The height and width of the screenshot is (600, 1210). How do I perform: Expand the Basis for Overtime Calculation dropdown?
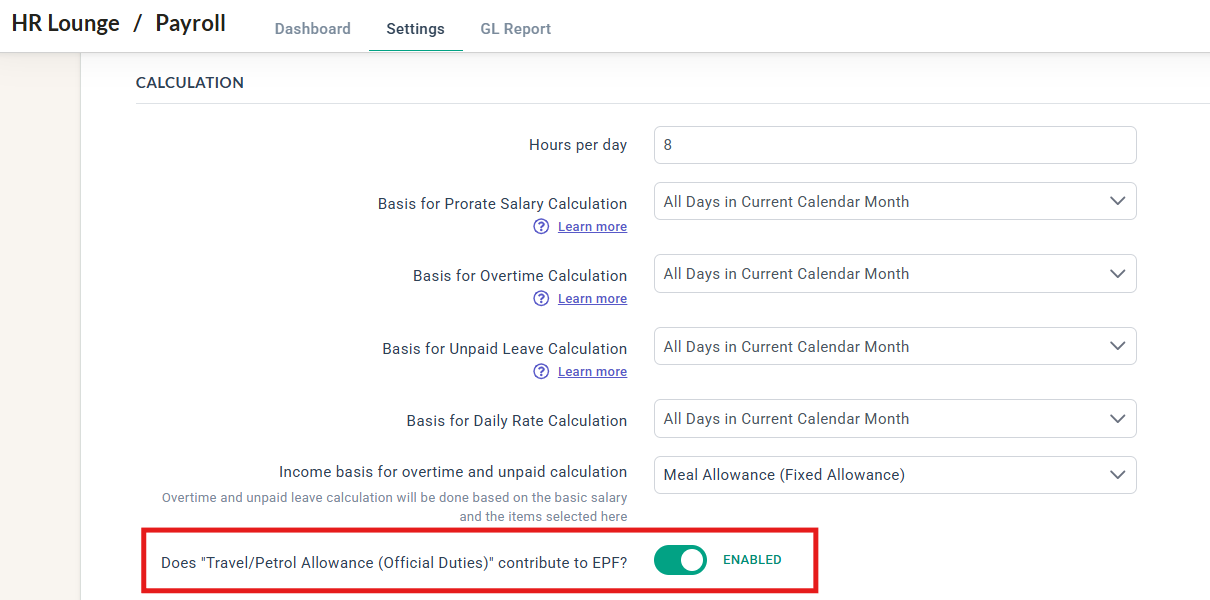point(895,274)
